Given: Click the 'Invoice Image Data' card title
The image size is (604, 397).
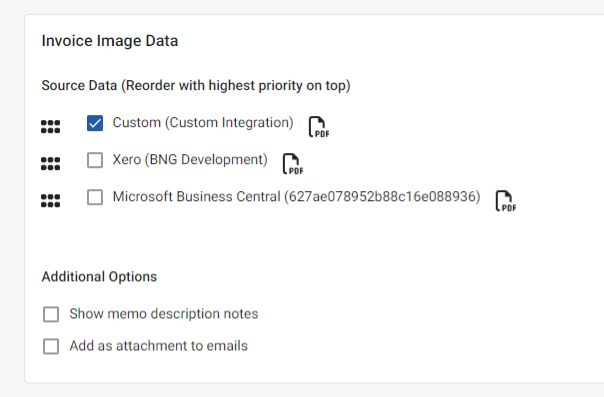Looking at the screenshot, I should (110, 41).
